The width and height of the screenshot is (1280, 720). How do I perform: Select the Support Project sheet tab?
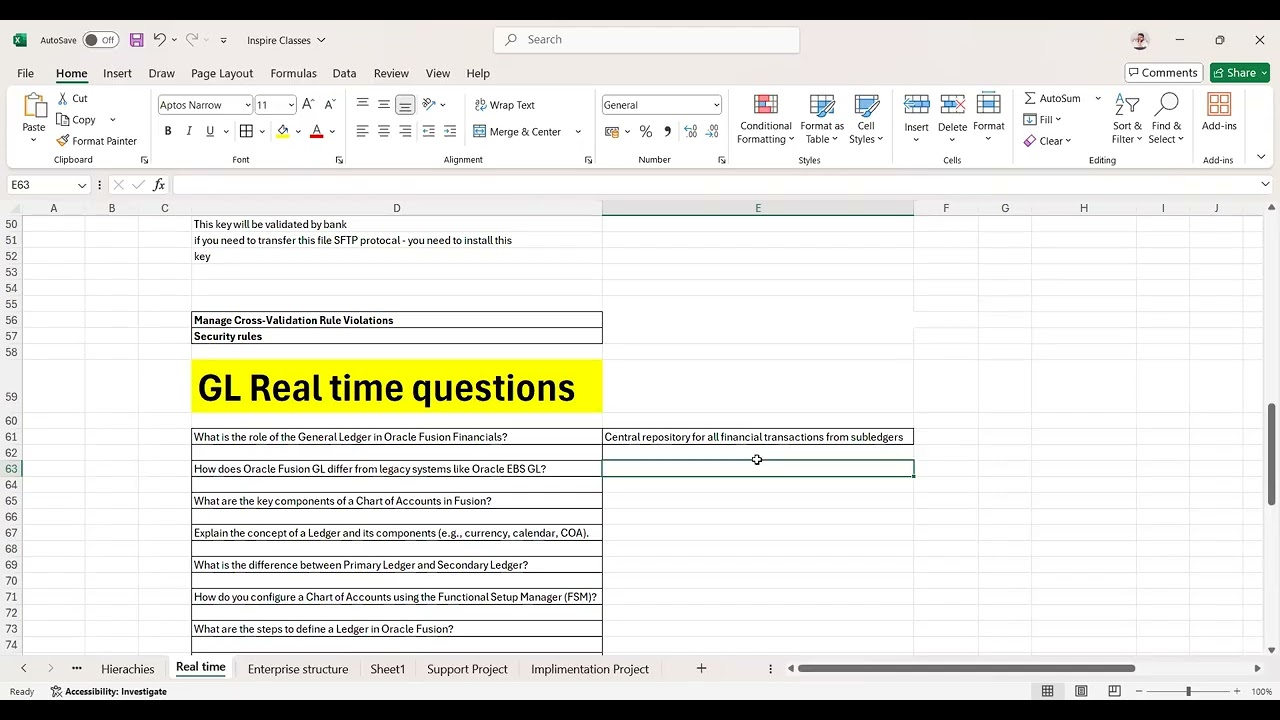[x=467, y=669]
